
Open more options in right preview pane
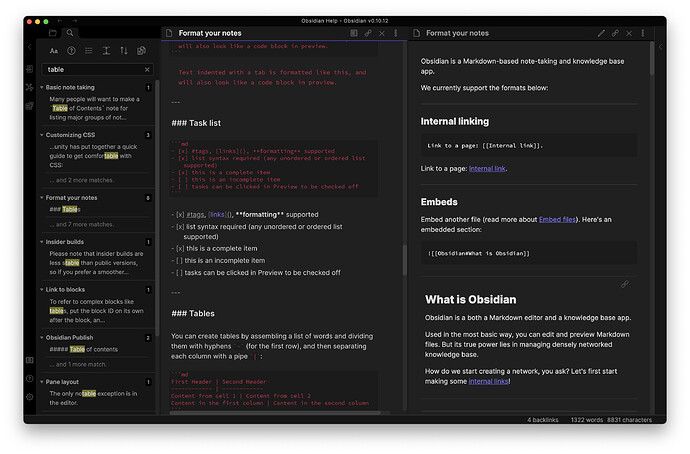click(643, 33)
